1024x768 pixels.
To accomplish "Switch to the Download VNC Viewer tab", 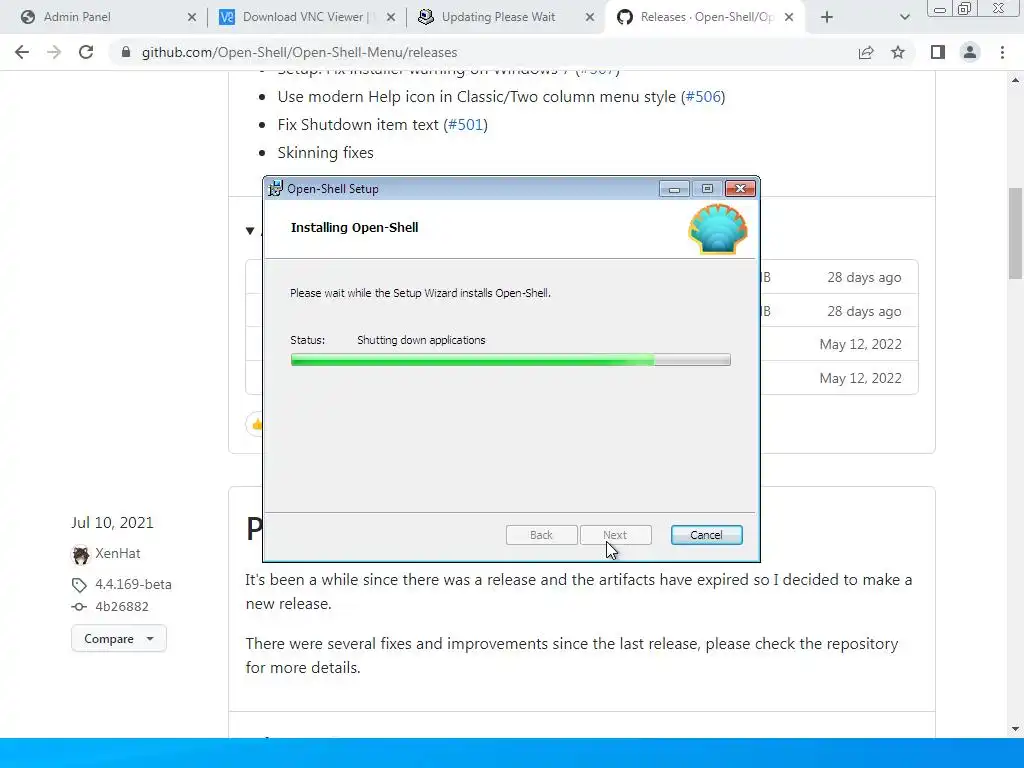I will pos(304,17).
